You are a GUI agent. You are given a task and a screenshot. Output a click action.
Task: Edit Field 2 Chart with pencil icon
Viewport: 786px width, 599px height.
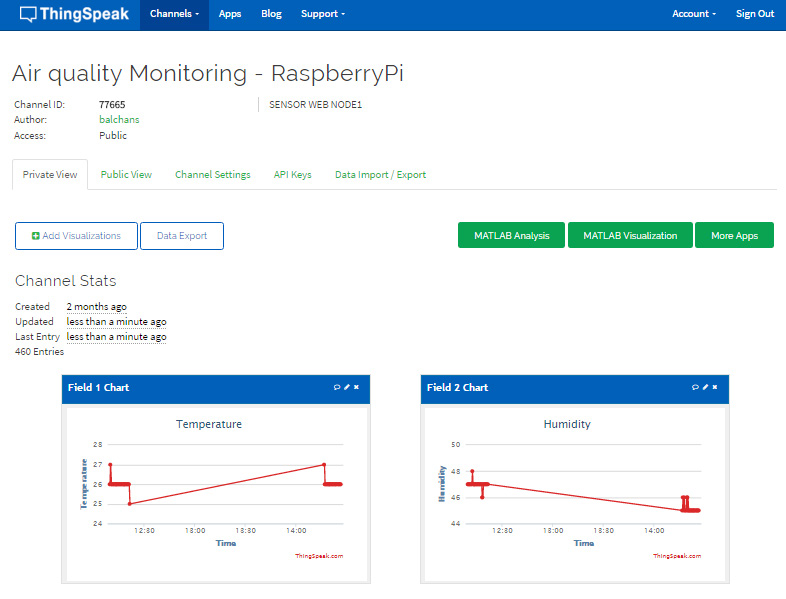tap(705, 387)
